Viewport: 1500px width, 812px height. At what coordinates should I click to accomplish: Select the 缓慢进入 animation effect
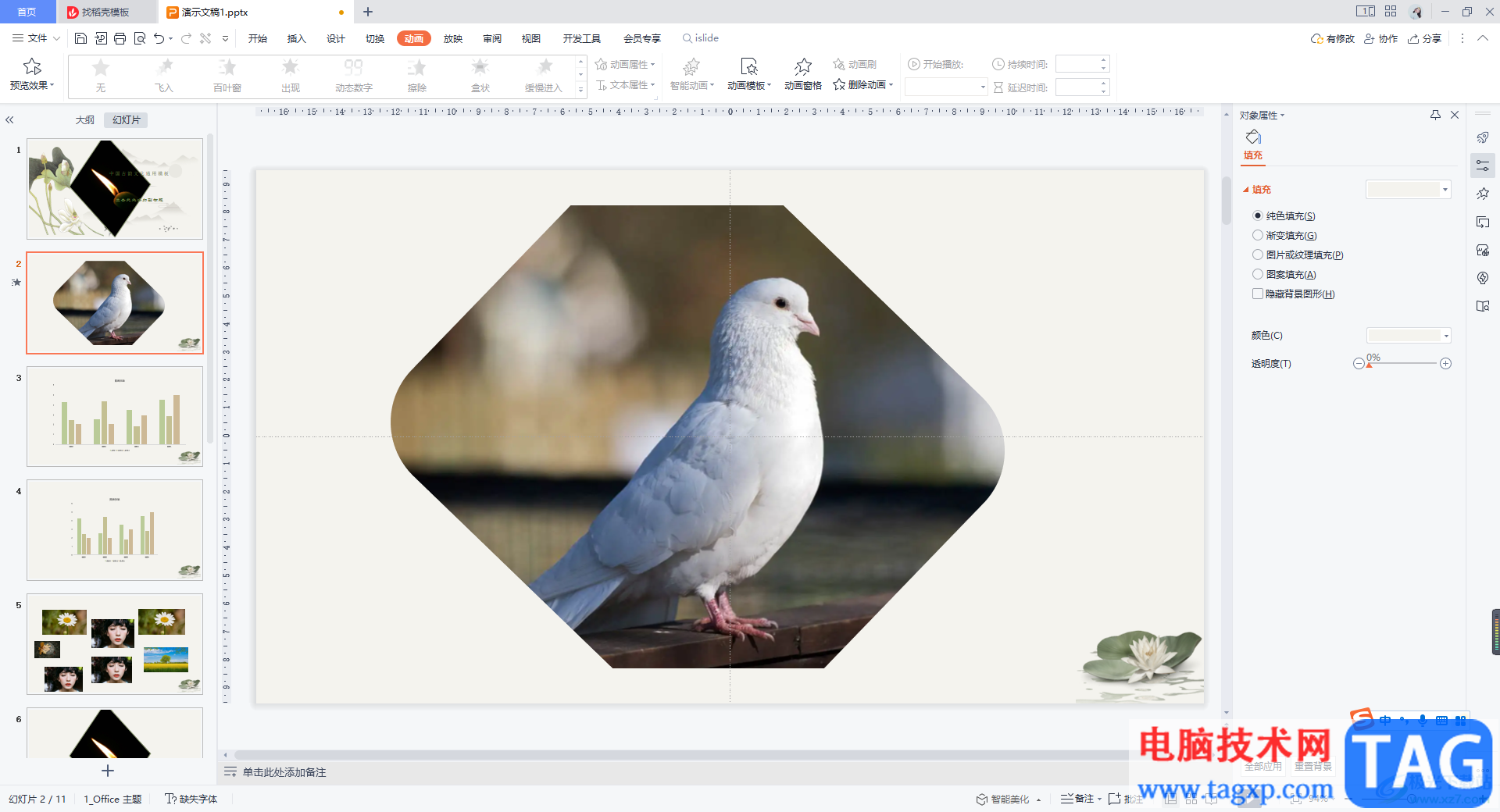(x=544, y=76)
